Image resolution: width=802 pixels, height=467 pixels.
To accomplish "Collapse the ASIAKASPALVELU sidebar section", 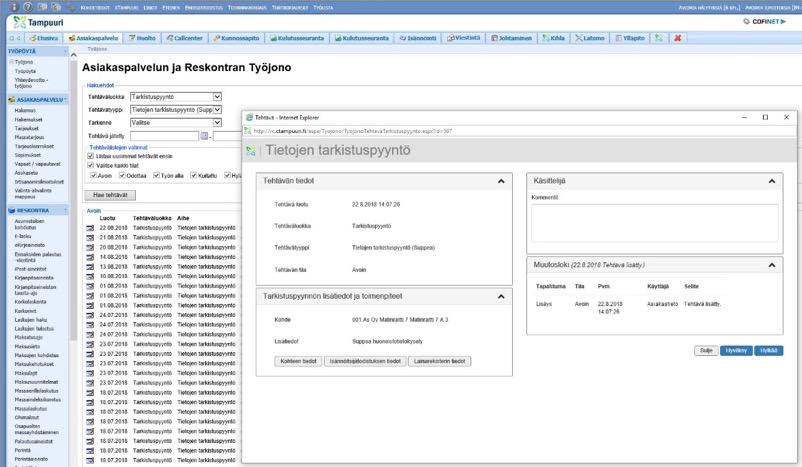I will pos(65,100).
